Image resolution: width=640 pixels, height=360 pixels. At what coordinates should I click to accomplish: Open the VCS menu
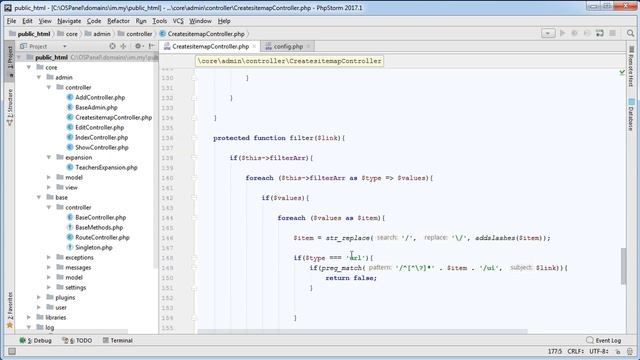(178, 21)
